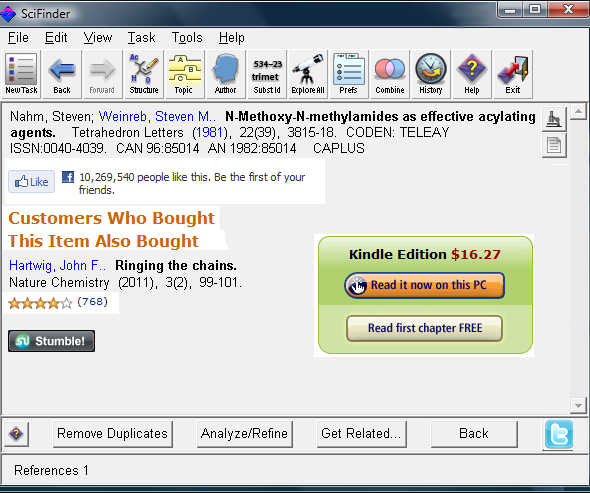Click the Facebook logo icon
This screenshot has height=493, width=590.
point(68,177)
